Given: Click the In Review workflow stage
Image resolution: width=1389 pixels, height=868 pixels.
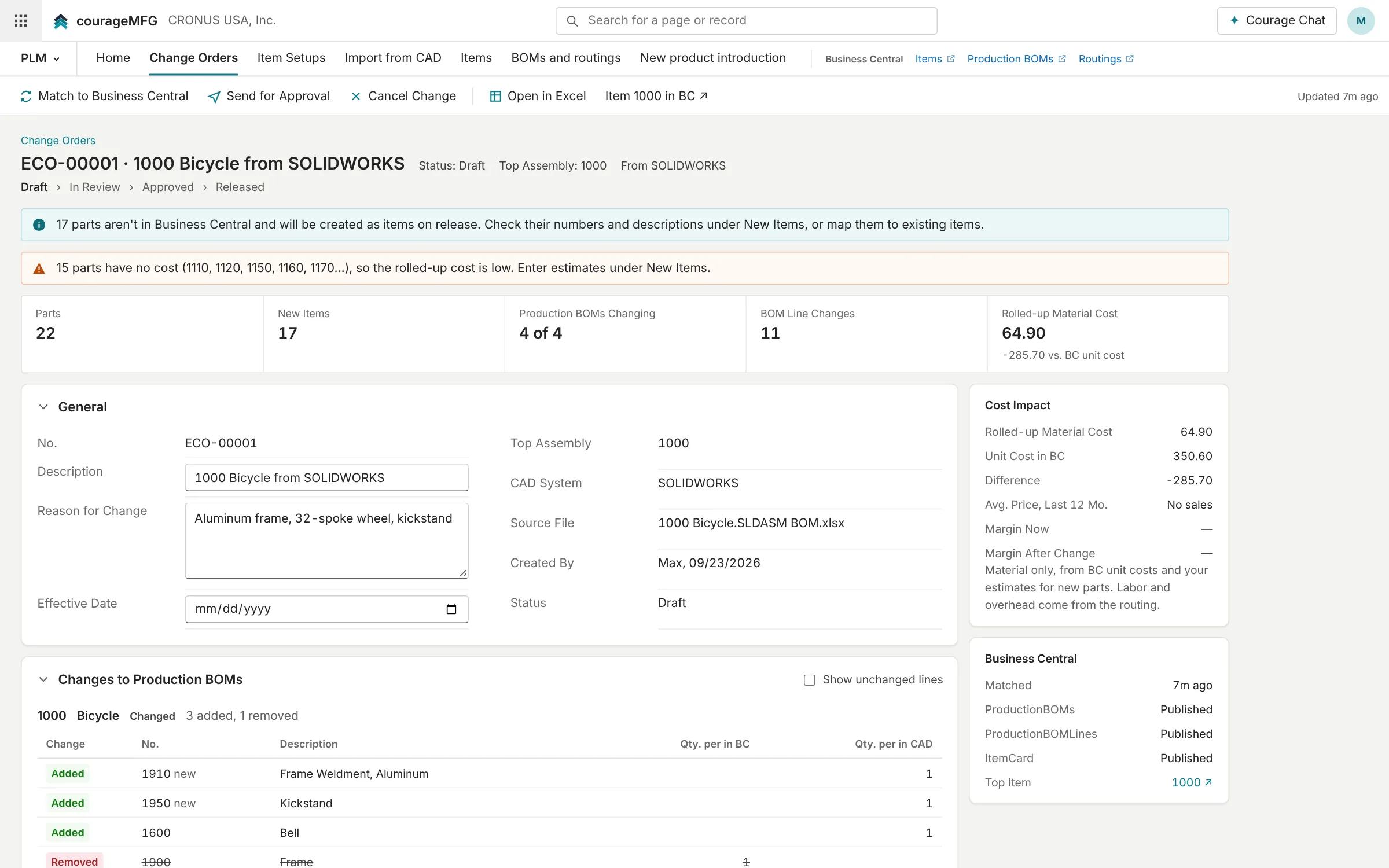Looking at the screenshot, I should [x=95, y=187].
